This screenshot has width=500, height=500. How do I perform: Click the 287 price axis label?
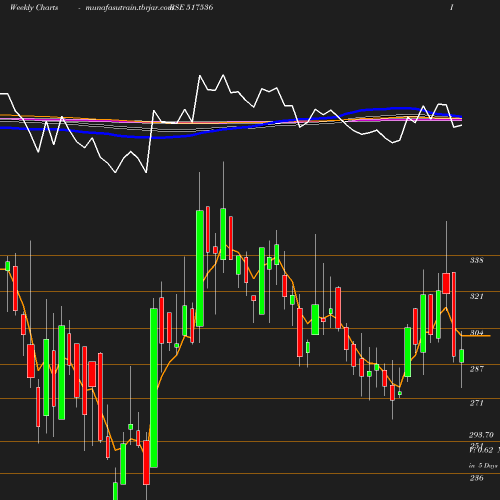(476, 369)
